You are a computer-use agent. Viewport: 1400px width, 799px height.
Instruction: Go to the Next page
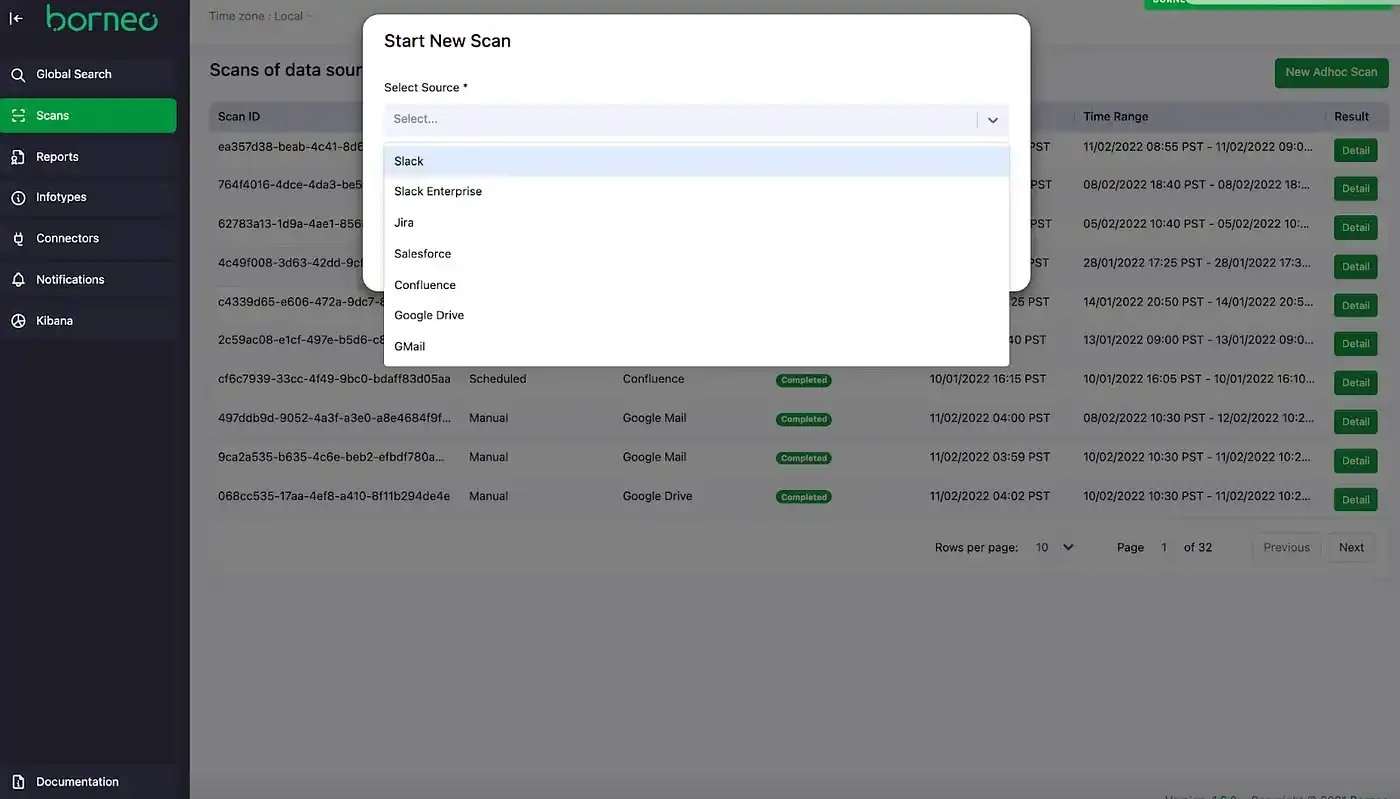tap(1351, 547)
